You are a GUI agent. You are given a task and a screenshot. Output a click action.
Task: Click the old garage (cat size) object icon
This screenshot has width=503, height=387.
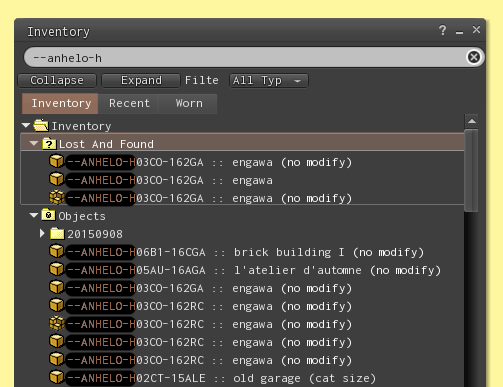coord(56,377)
